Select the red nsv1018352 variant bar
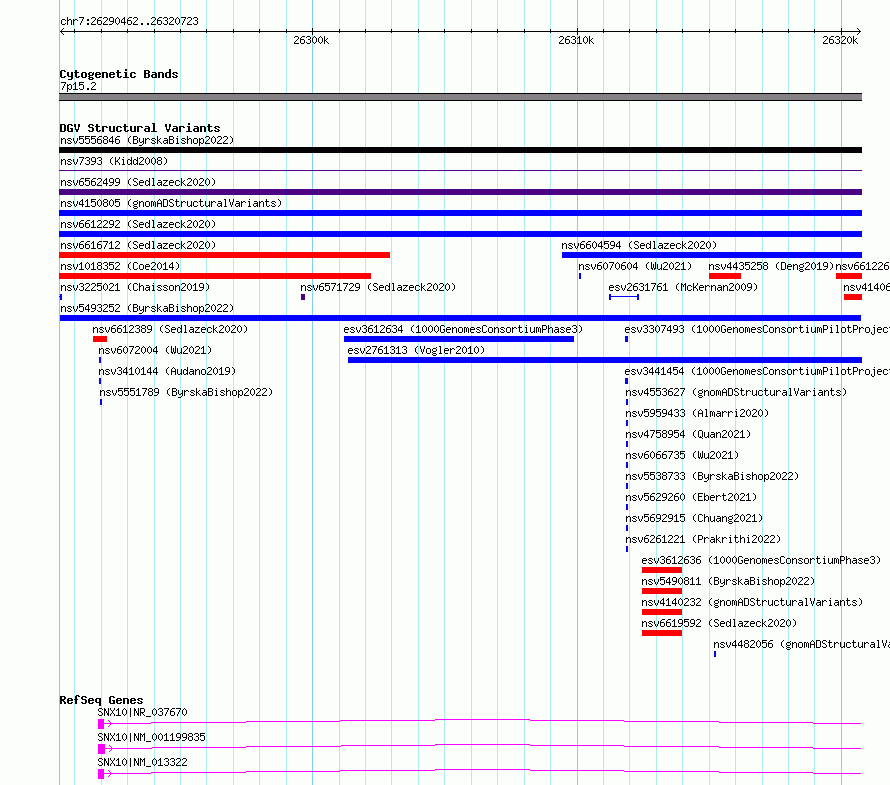This screenshot has height=785, width=890. [x=215, y=276]
